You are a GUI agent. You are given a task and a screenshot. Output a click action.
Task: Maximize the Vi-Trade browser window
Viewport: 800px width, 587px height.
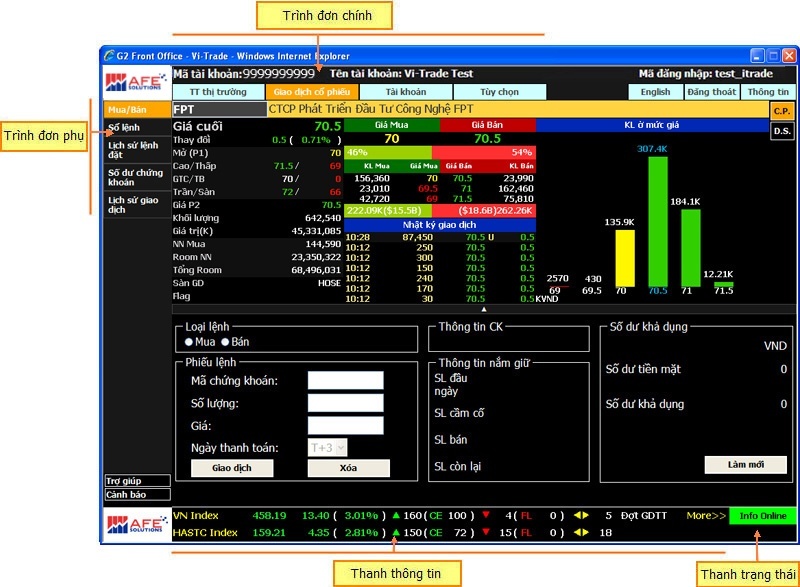[773, 55]
